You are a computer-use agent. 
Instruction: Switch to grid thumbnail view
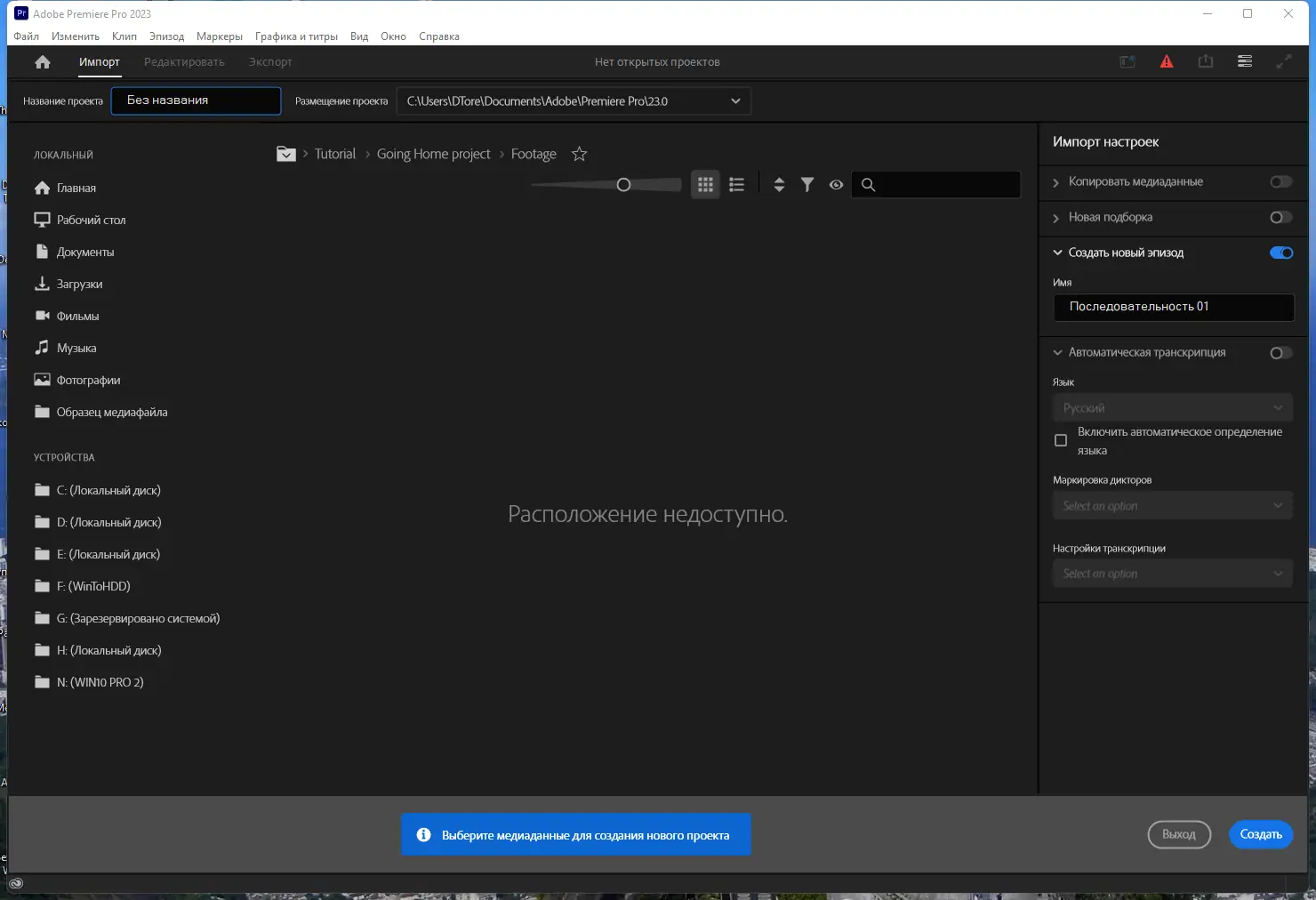coord(705,184)
